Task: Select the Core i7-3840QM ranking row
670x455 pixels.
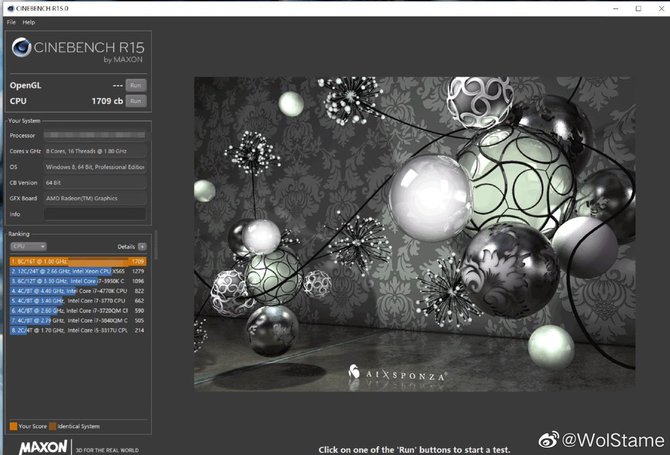Action: tap(78, 320)
